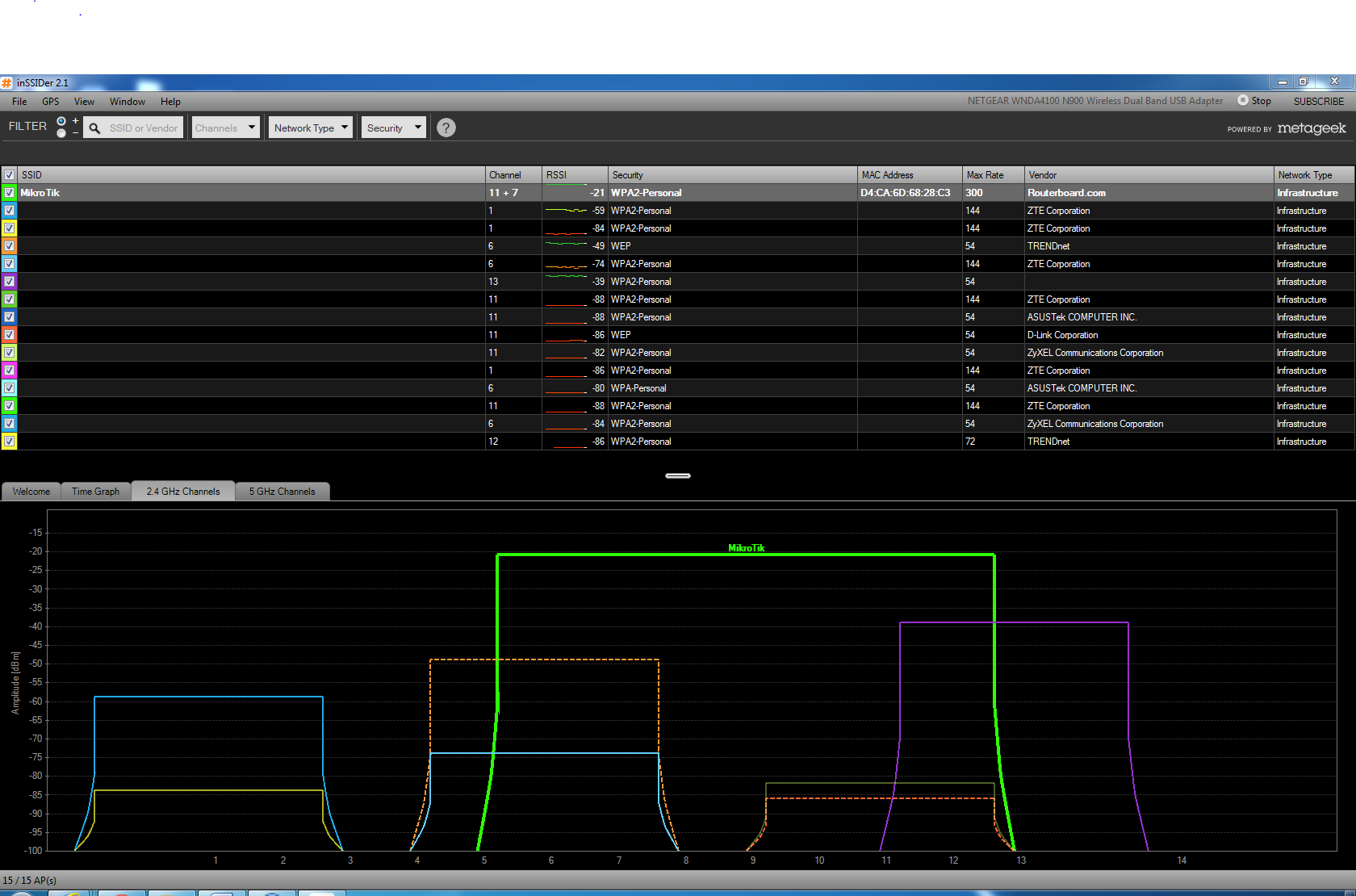This screenshot has width=1356, height=896.
Task: Click the 15 / 15 AP(s) status text
Action: (30, 880)
